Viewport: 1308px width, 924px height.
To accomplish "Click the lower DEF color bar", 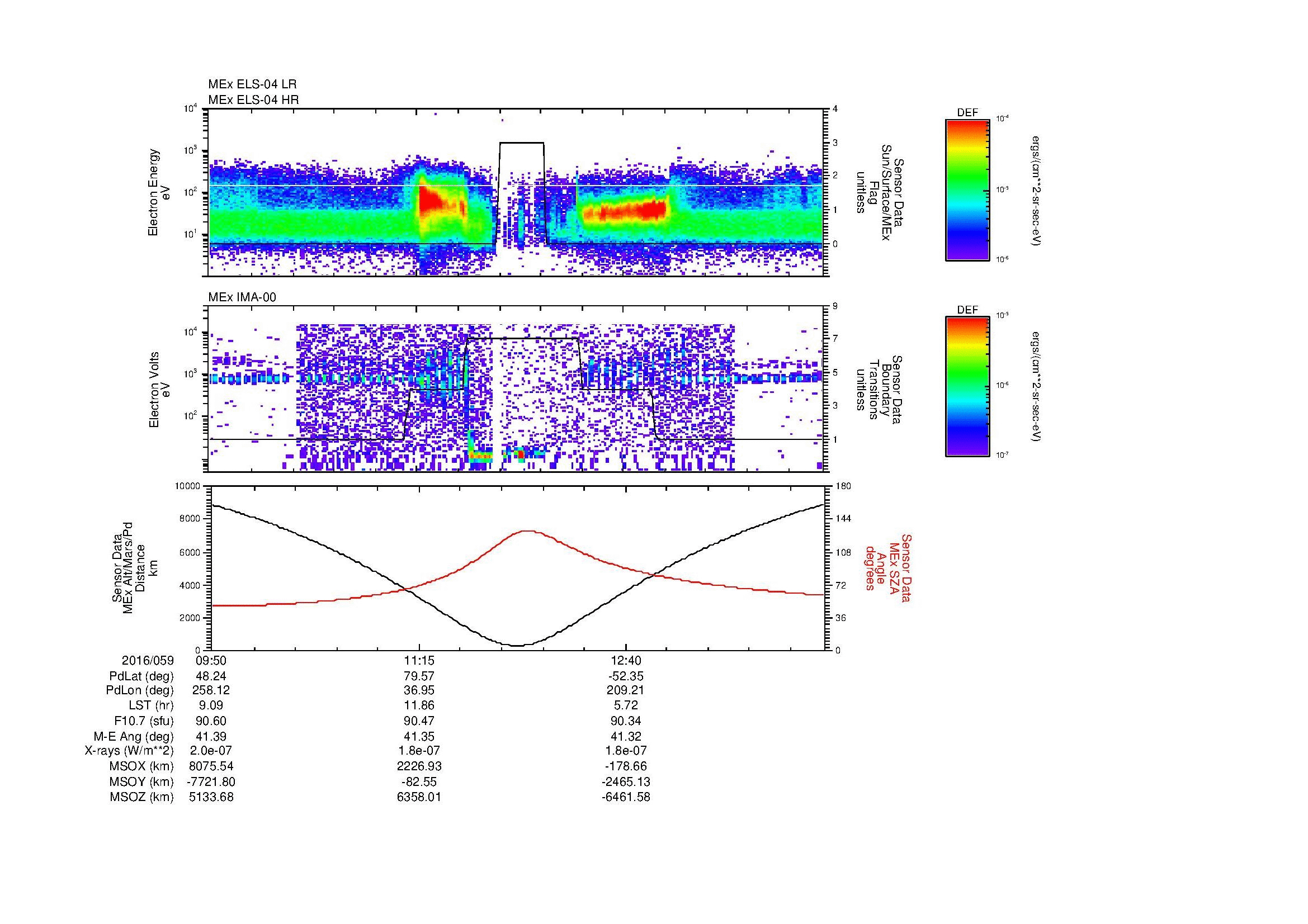I will pos(967,387).
